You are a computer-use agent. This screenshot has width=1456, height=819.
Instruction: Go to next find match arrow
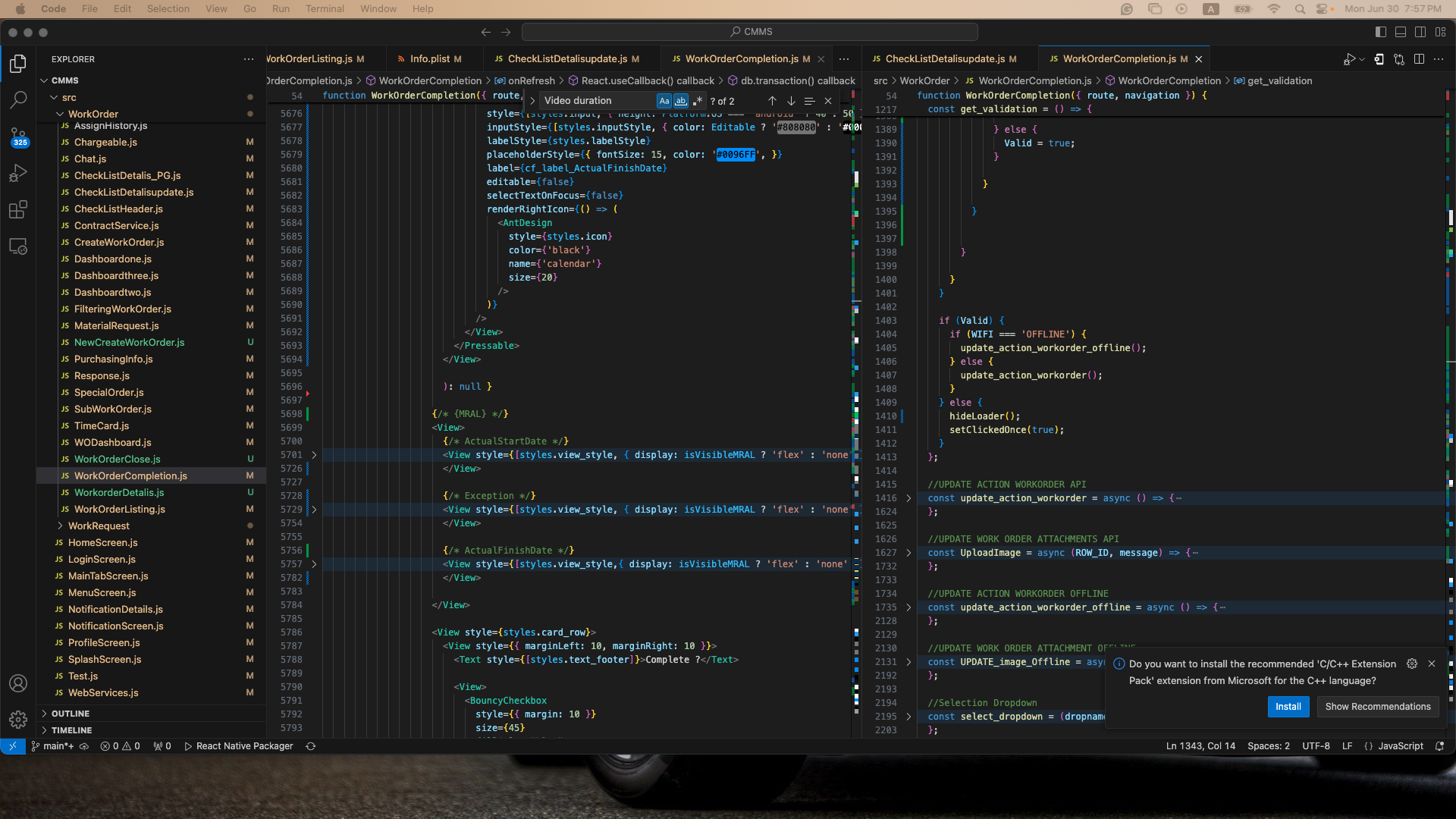(x=791, y=101)
